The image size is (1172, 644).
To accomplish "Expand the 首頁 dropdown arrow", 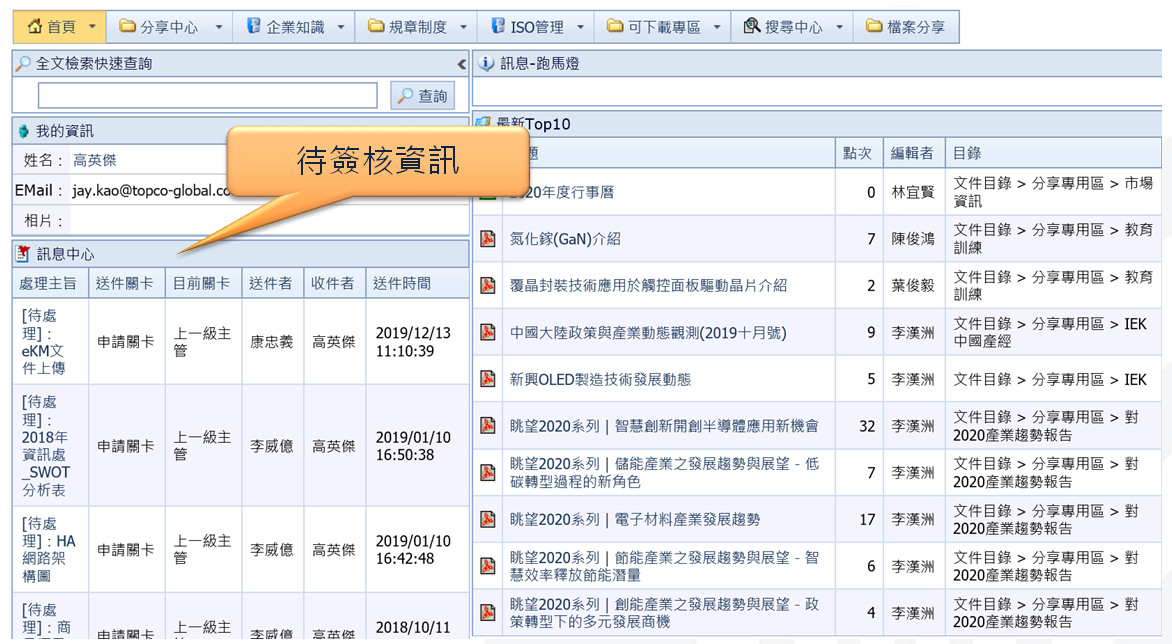I will (x=93, y=27).
